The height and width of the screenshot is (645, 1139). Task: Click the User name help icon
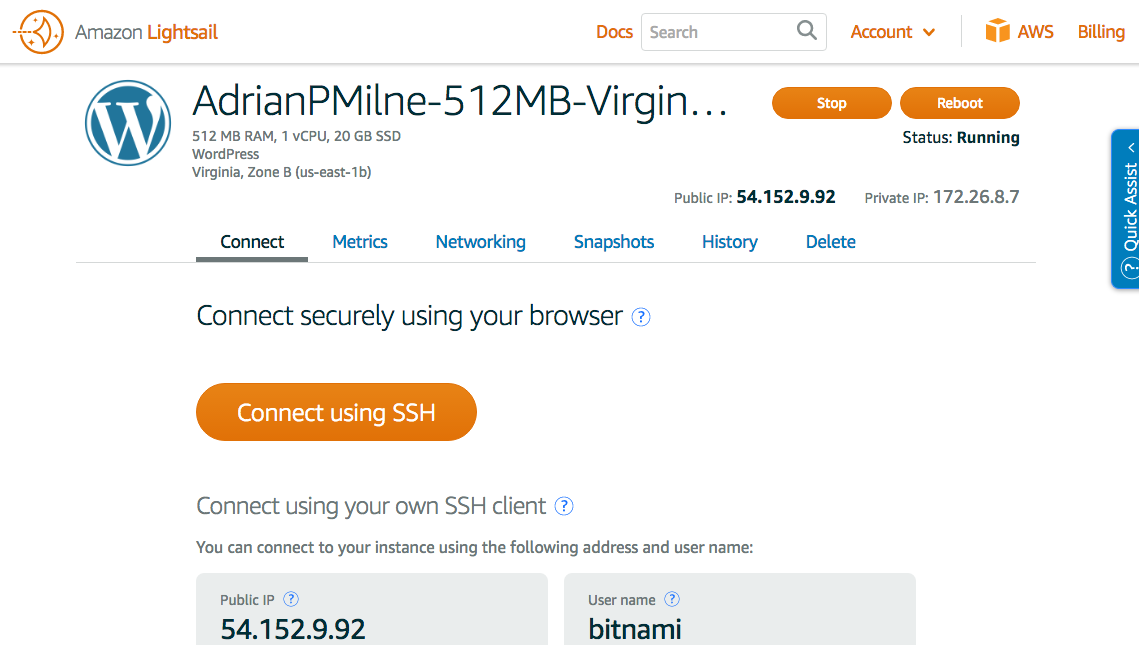672,599
